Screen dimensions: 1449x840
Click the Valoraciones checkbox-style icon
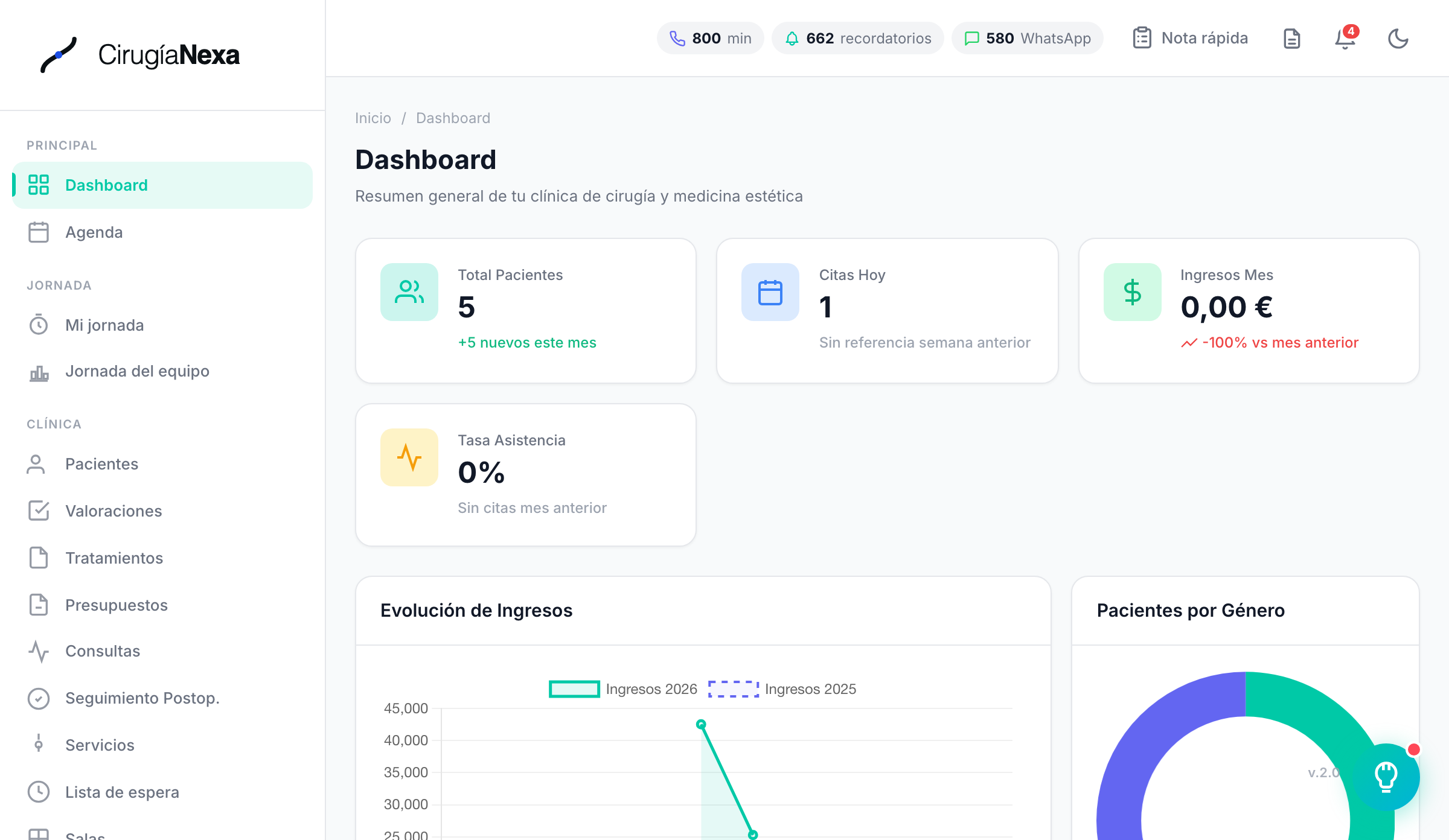39,511
